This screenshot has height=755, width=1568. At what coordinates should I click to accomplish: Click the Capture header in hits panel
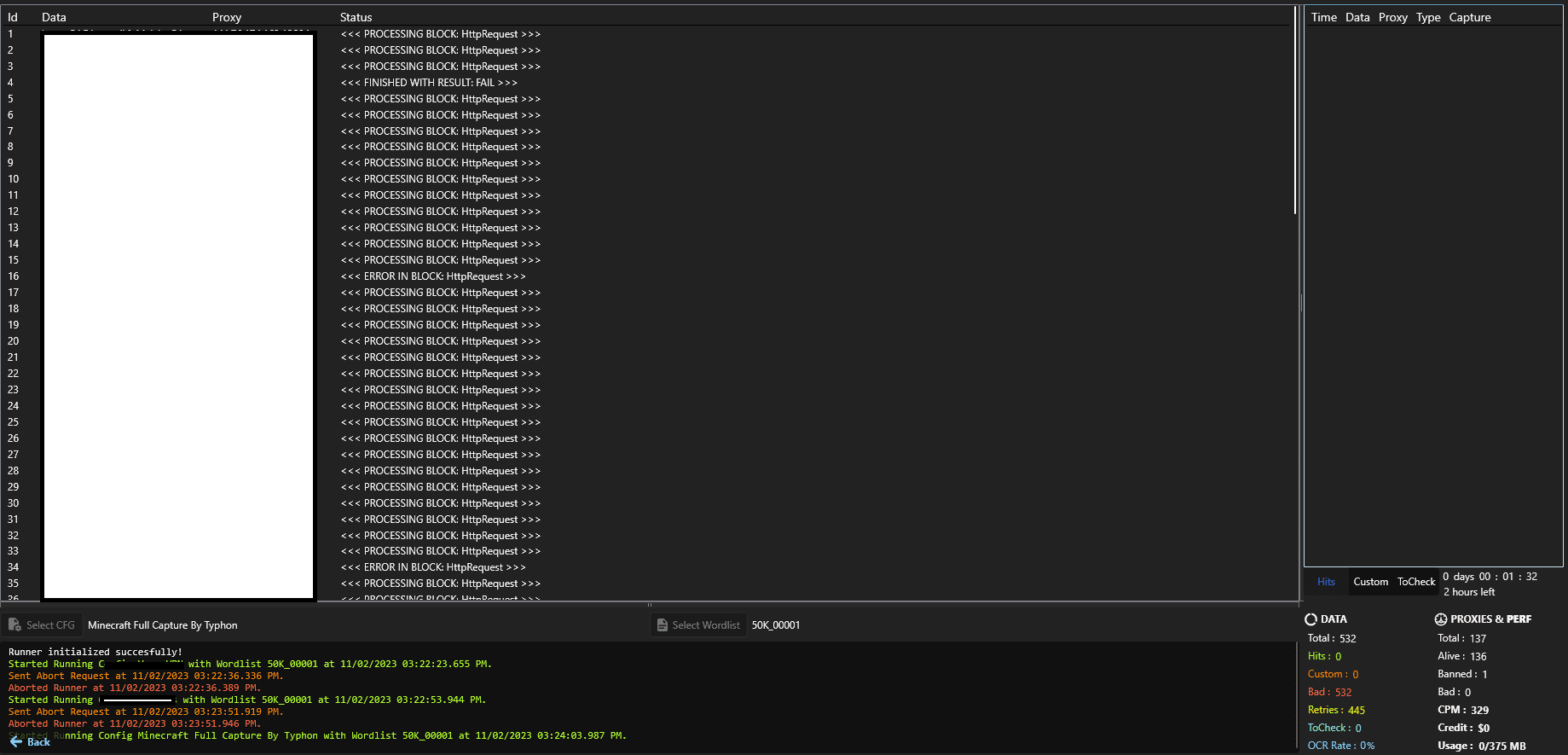pos(1470,17)
